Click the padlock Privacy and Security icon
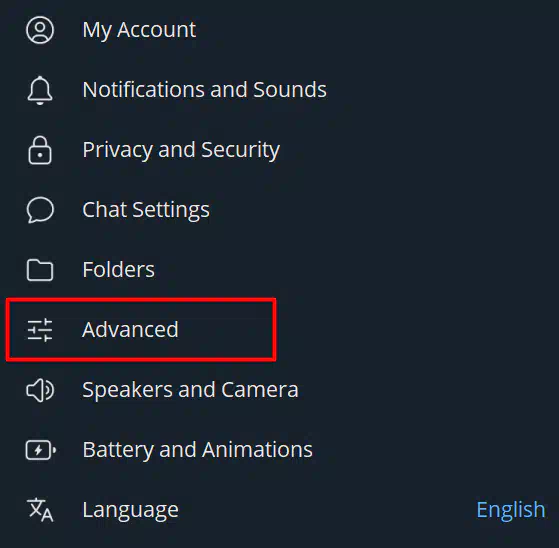Viewport: 559px width, 548px height. point(40,150)
